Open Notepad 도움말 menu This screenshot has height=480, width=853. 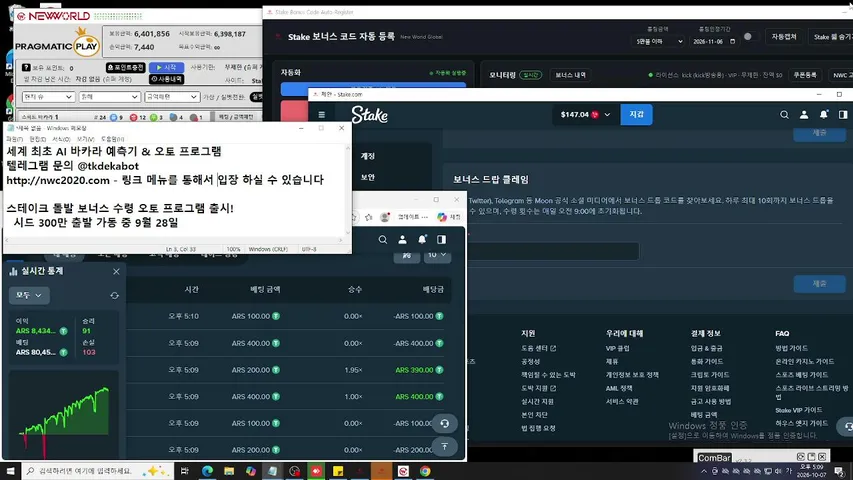113,139
